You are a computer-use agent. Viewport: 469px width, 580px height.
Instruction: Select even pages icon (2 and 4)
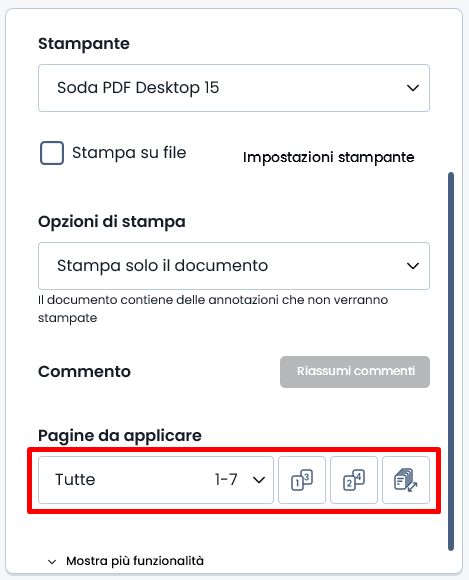pos(354,480)
